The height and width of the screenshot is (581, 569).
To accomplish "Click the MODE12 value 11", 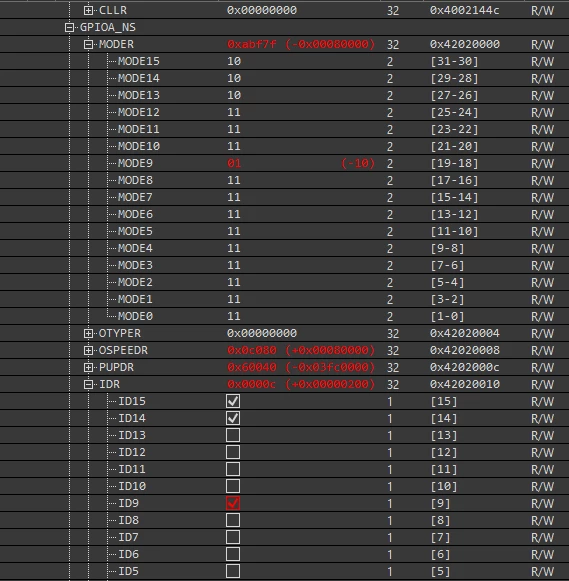I will 234,112.
